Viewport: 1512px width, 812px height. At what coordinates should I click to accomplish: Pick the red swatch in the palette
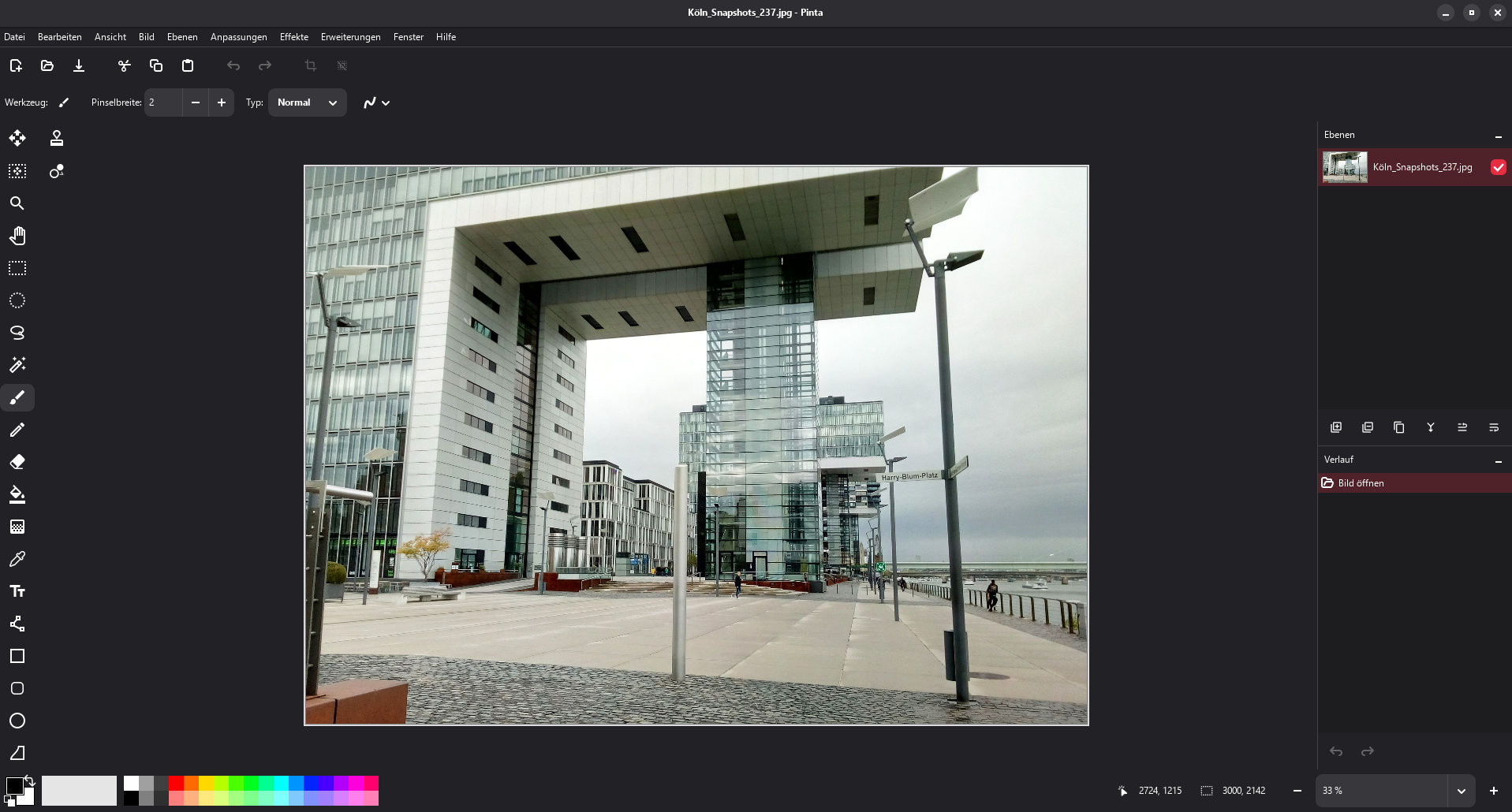[176, 783]
